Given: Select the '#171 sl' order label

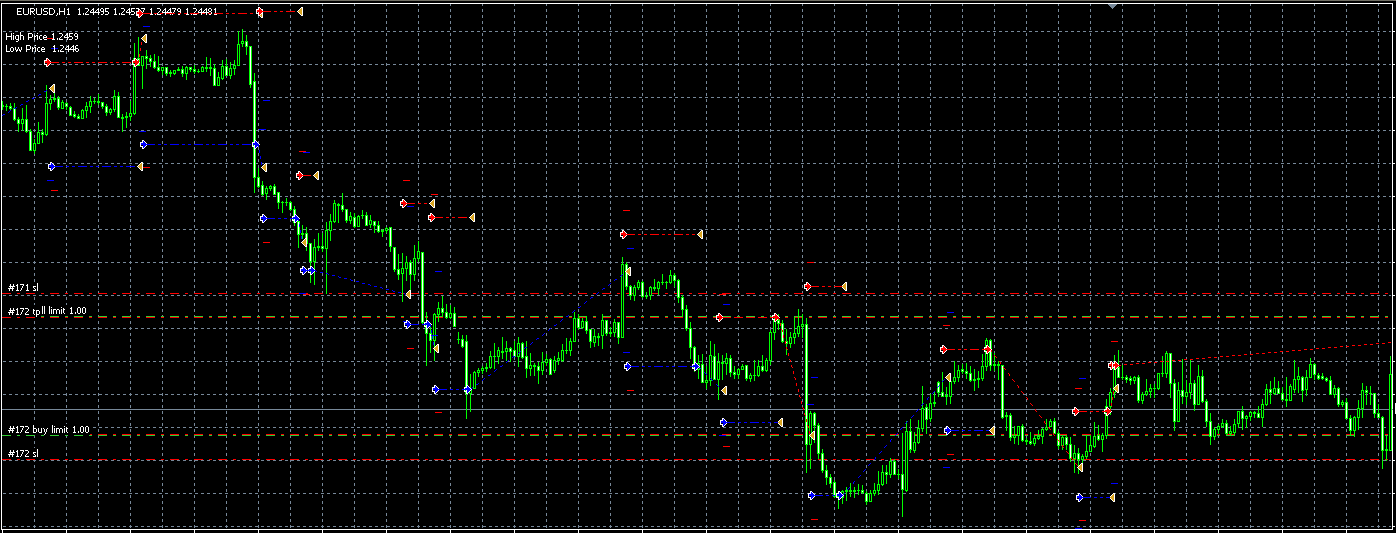Looking at the screenshot, I should pos(23,287).
